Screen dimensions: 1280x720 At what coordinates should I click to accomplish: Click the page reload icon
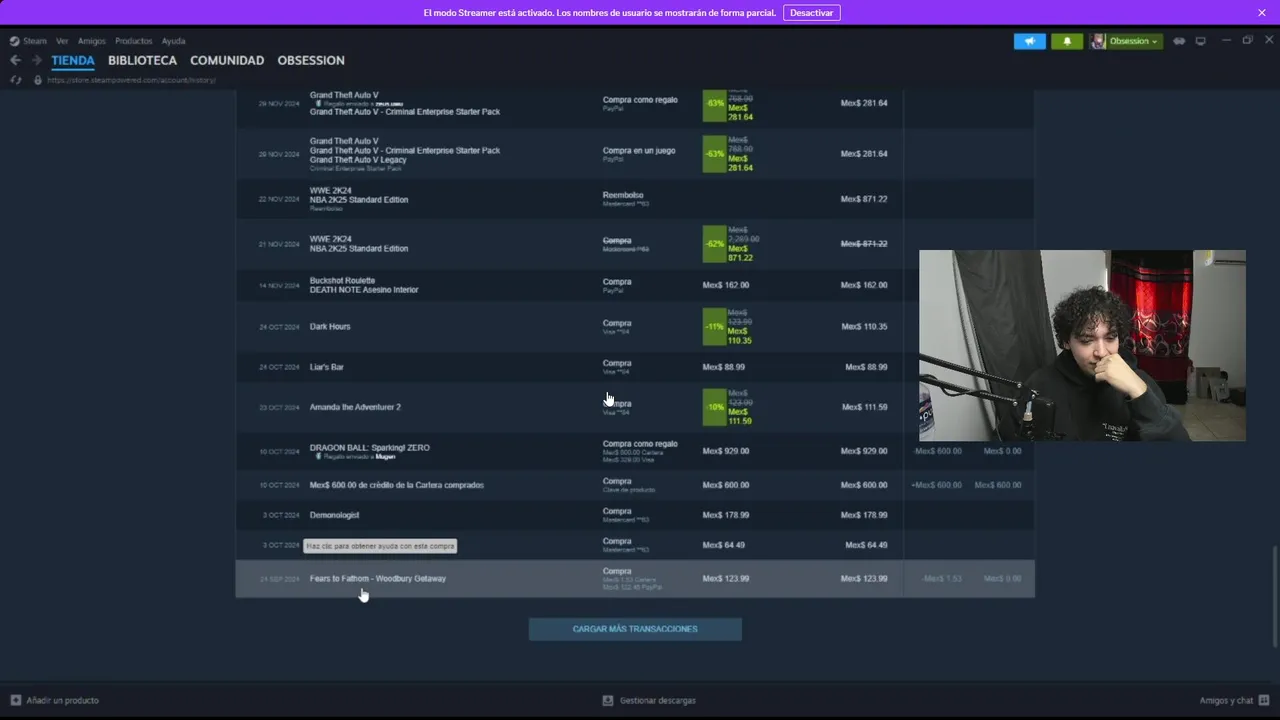click(16, 80)
